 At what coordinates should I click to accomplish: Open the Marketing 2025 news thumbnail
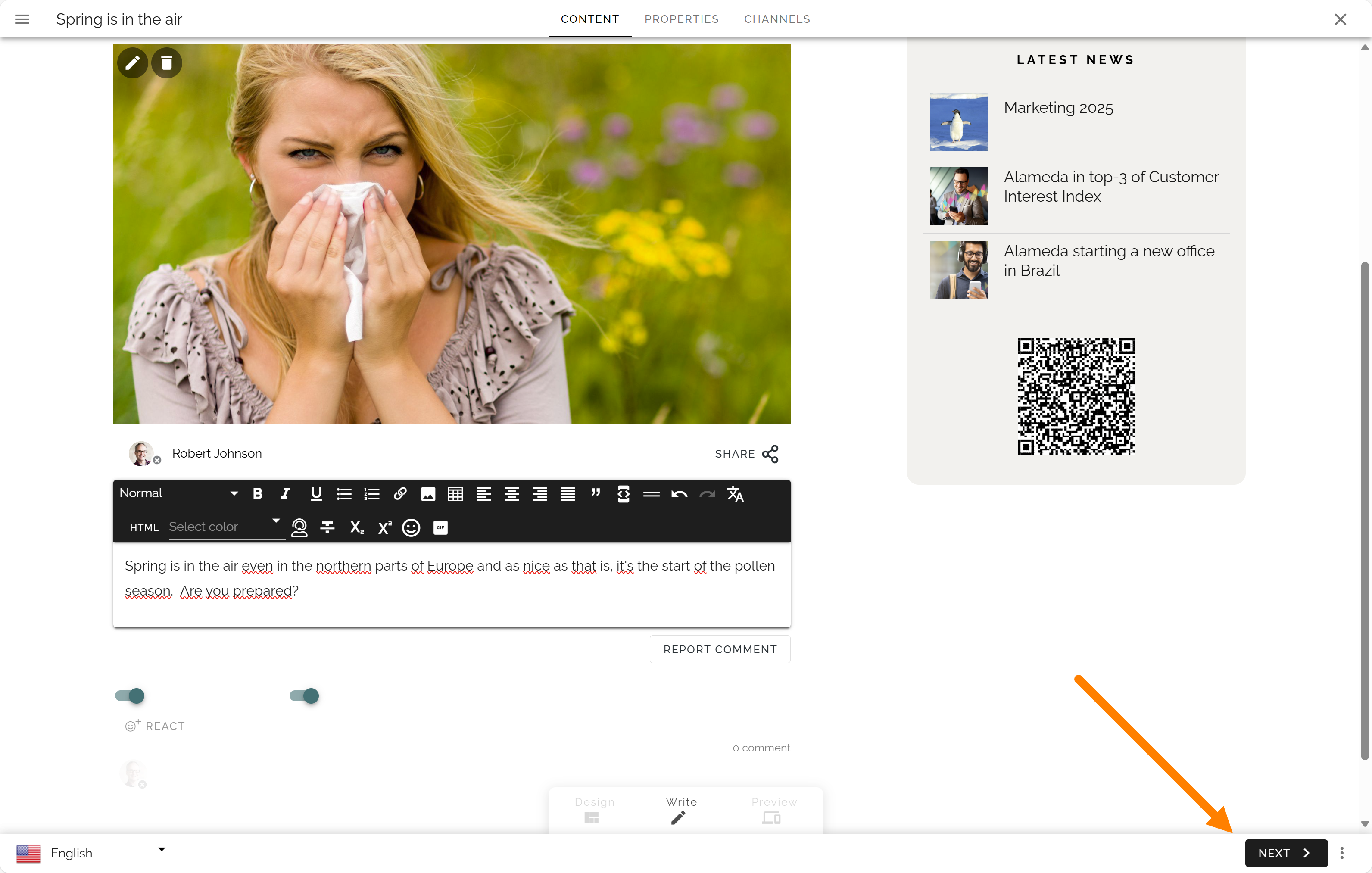coord(959,122)
